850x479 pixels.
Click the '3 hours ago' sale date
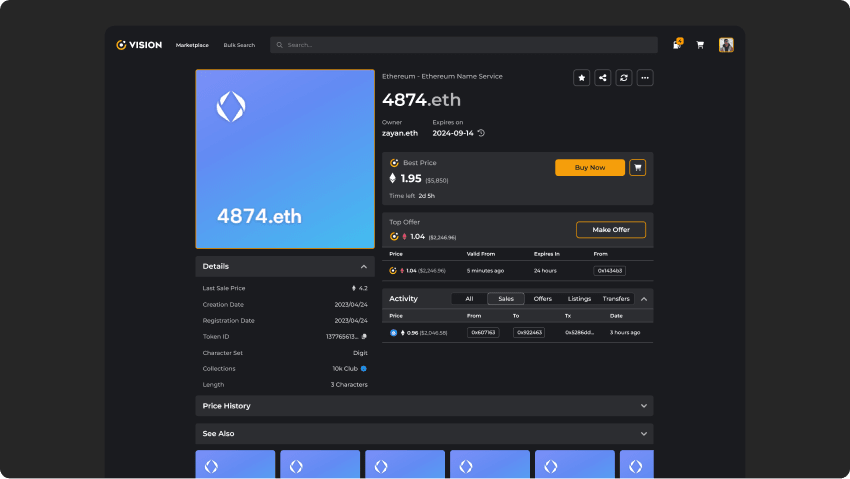click(624, 333)
